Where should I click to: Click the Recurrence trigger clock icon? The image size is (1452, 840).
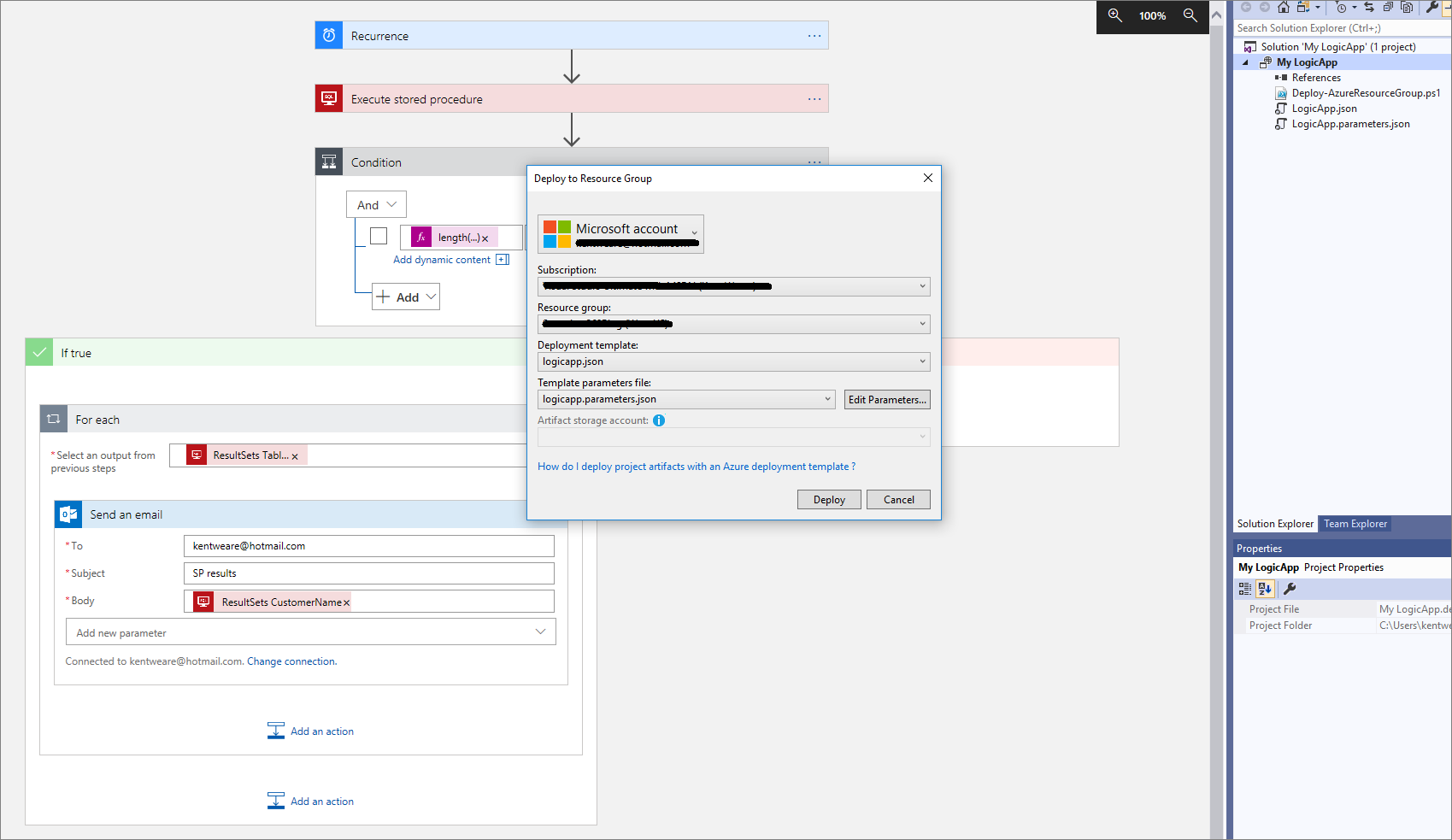[x=329, y=35]
